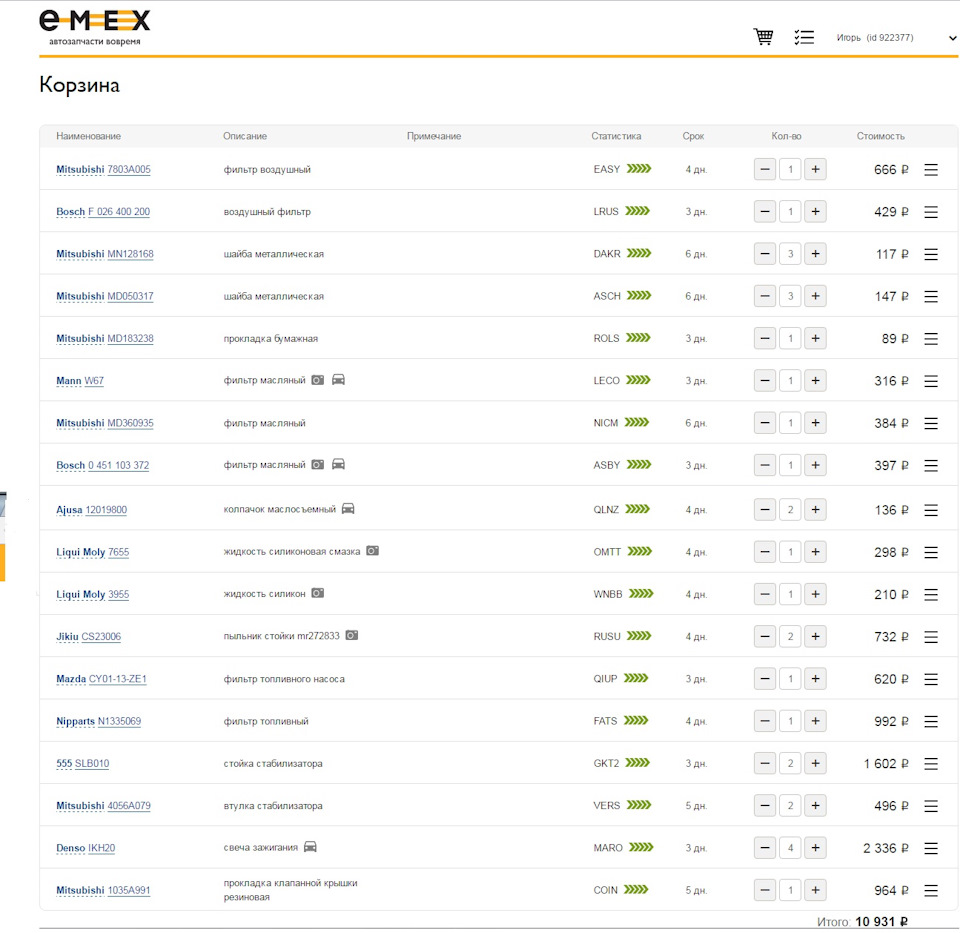Open the row menu icon for Mitsubishi 7803A005
Image resolution: width=960 pixels, height=933 pixels.
coord(931,170)
